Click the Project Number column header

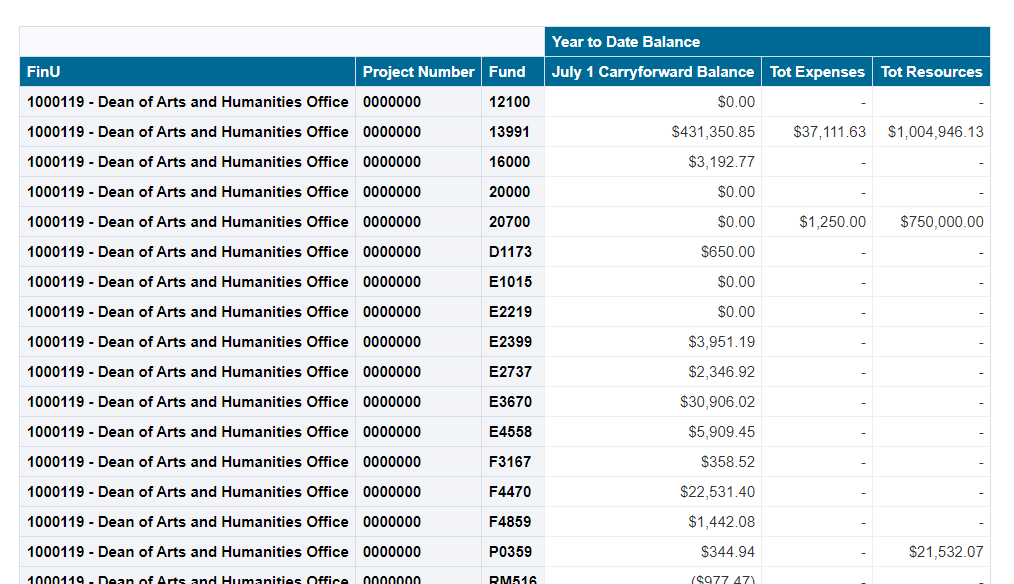(418, 72)
